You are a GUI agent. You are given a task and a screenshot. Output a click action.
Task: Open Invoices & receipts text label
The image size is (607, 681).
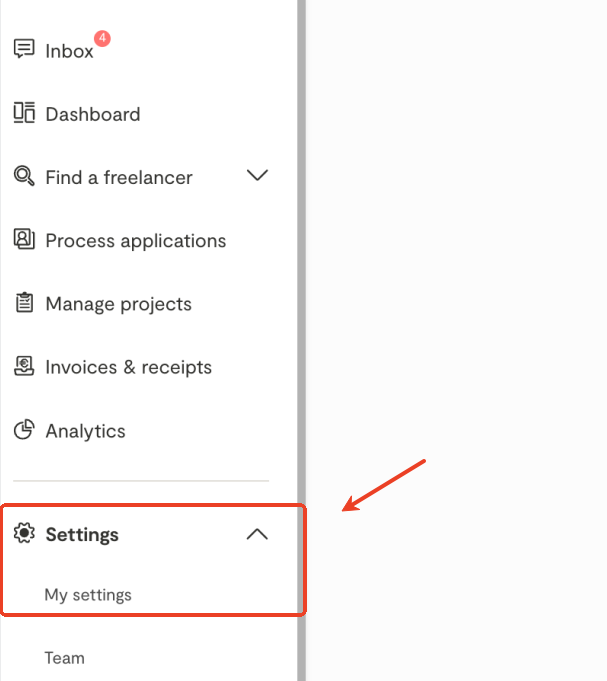[128, 368]
